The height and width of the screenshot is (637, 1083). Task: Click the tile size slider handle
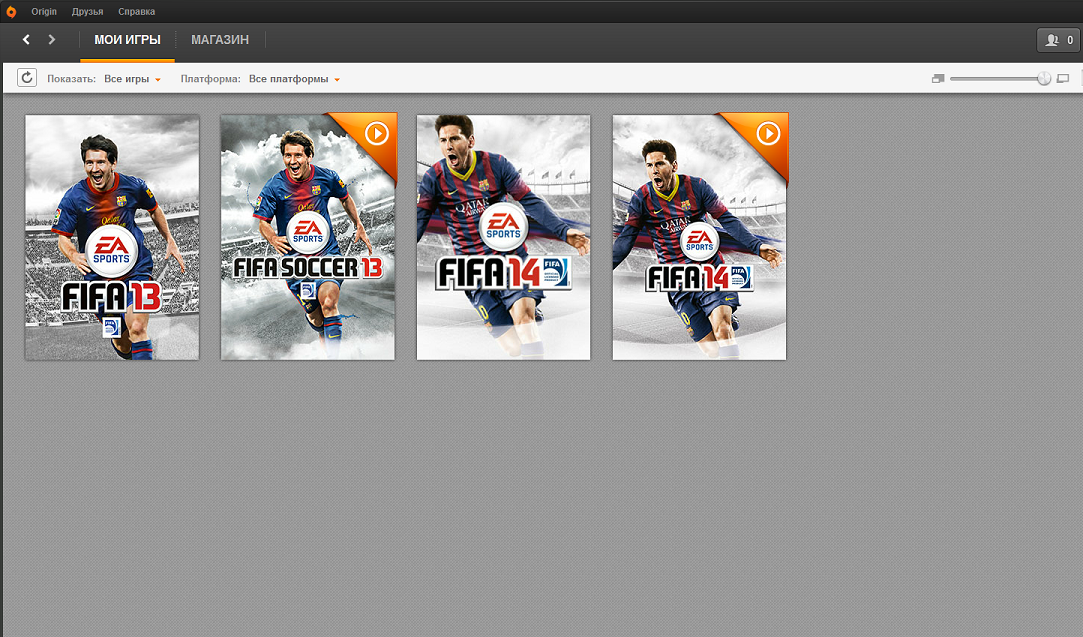[x=1044, y=79]
